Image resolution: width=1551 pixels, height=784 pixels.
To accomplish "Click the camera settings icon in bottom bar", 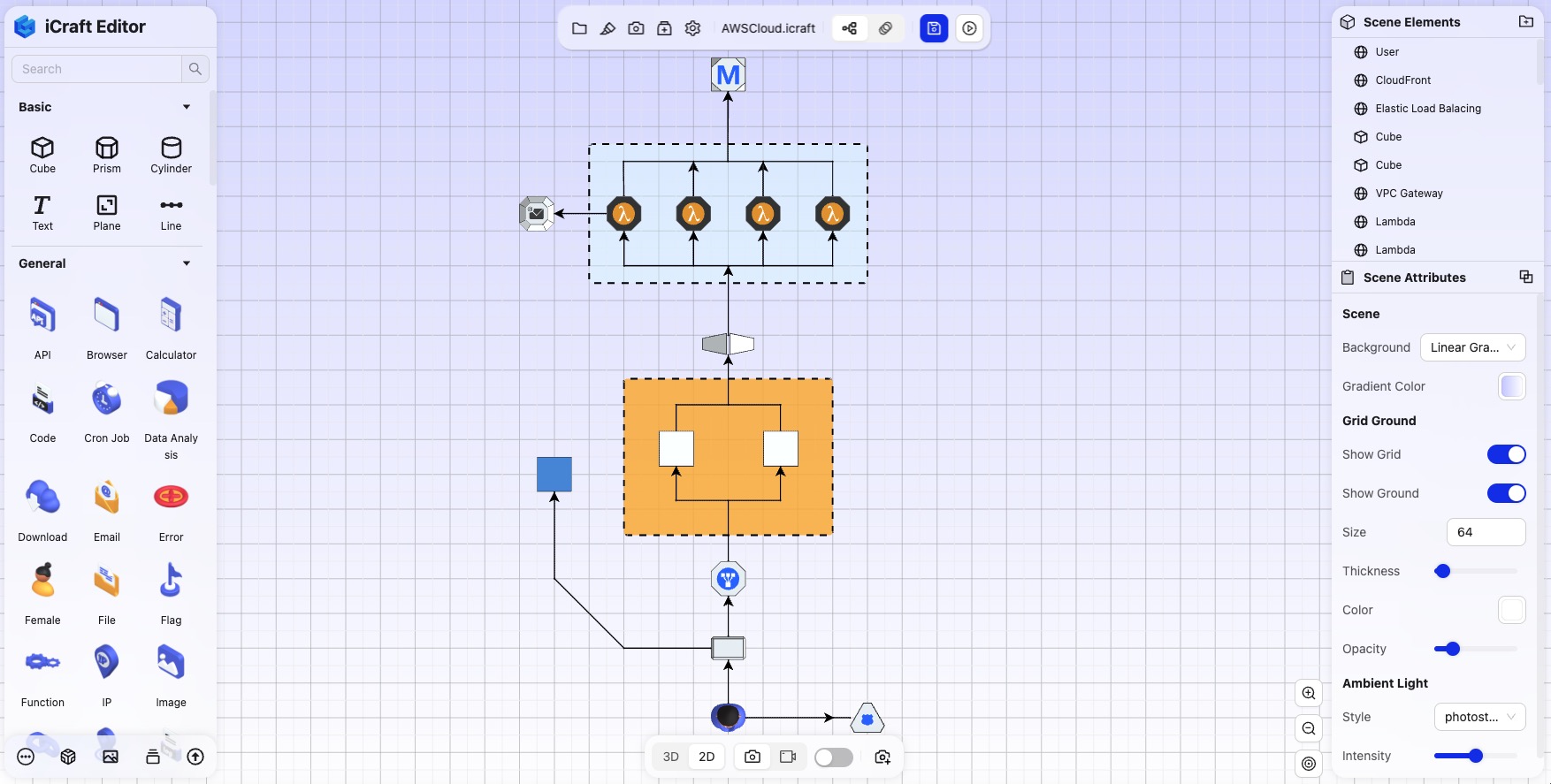I will (x=882, y=757).
